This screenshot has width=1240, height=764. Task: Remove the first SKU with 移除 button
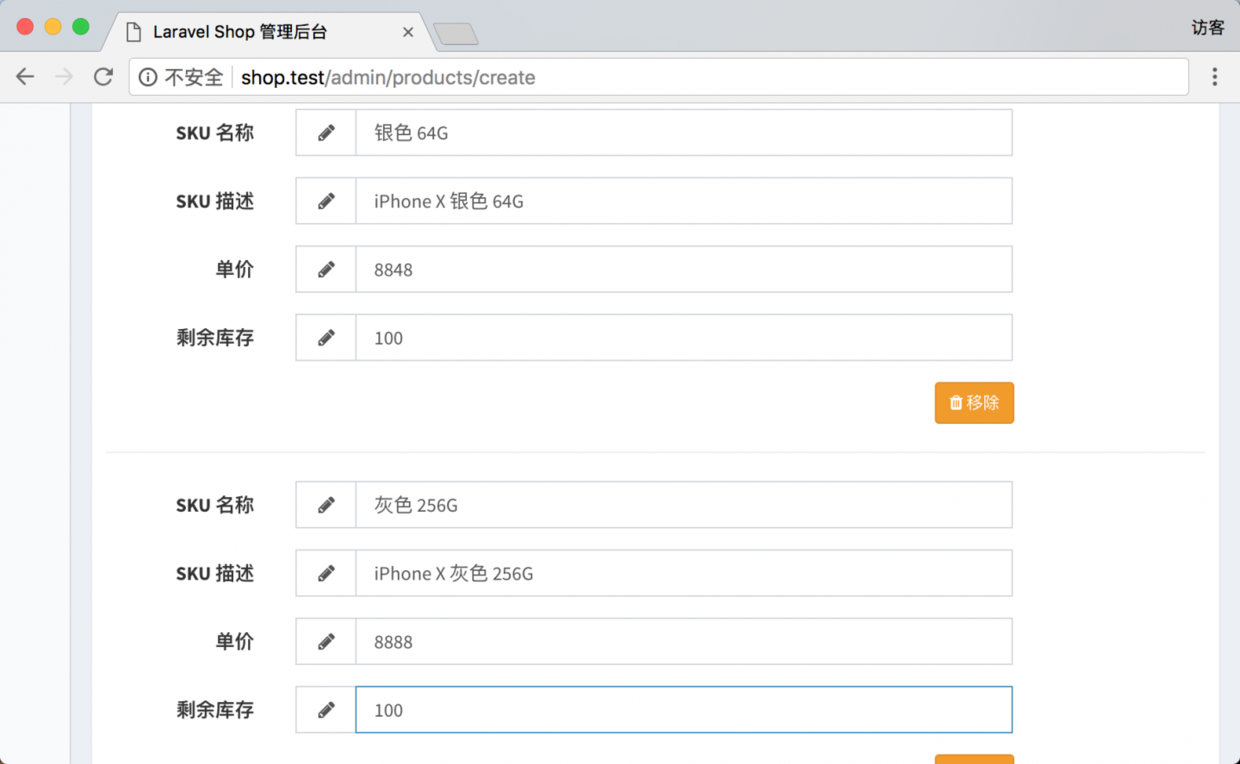click(974, 403)
